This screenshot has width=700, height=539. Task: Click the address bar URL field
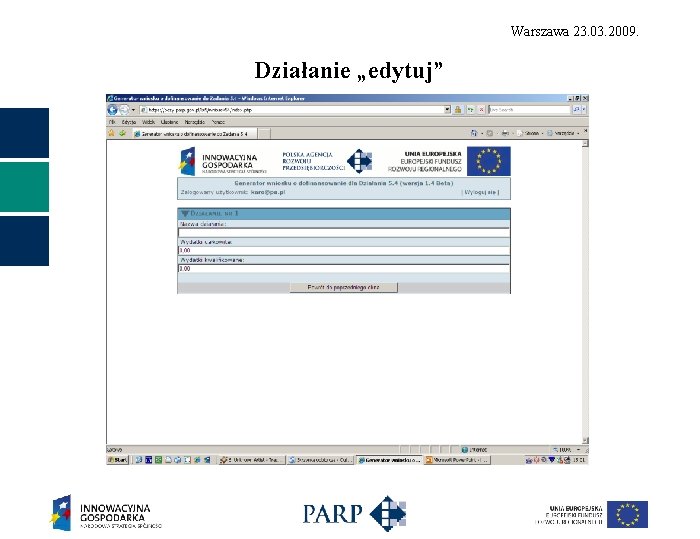(292, 110)
